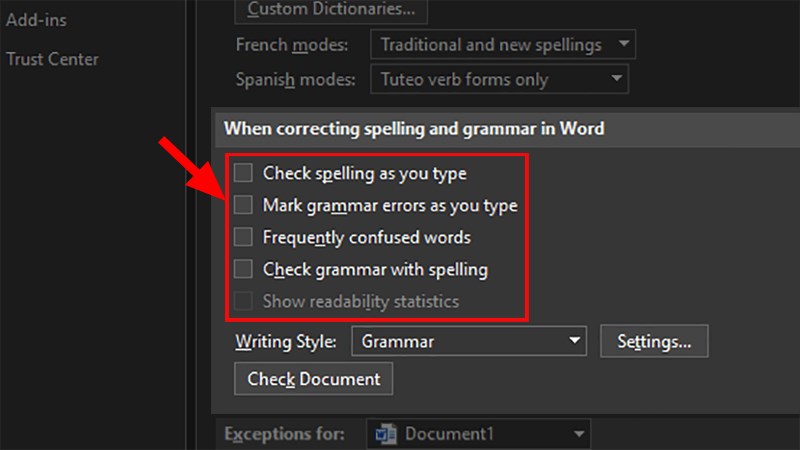Image resolution: width=800 pixels, height=450 pixels.
Task: Toggle the Frequently confused words checkbox
Action: tap(243, 237)
